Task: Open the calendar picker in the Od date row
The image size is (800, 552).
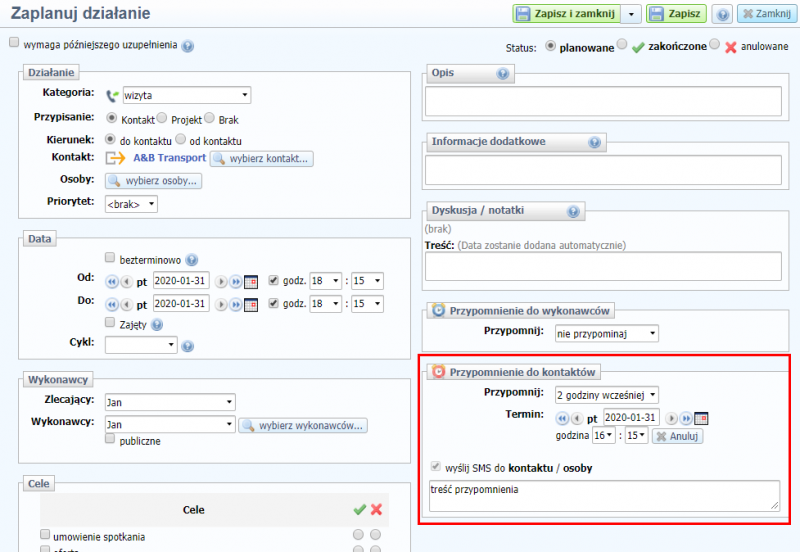Action: coord(251,282)
